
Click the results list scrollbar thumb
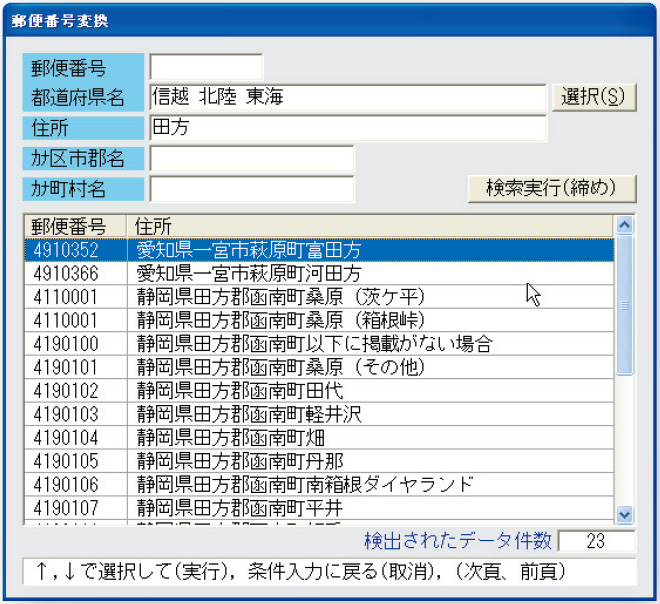pyautogui.click(x=626, y=305)
